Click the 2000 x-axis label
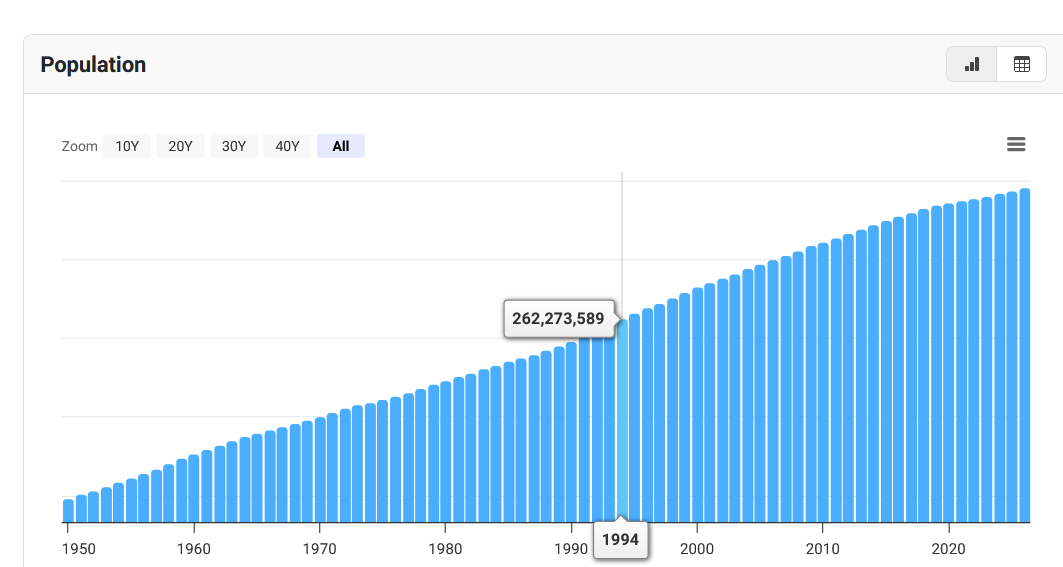The height and width of the screenshot is (567, 1063). coord(697,549)
